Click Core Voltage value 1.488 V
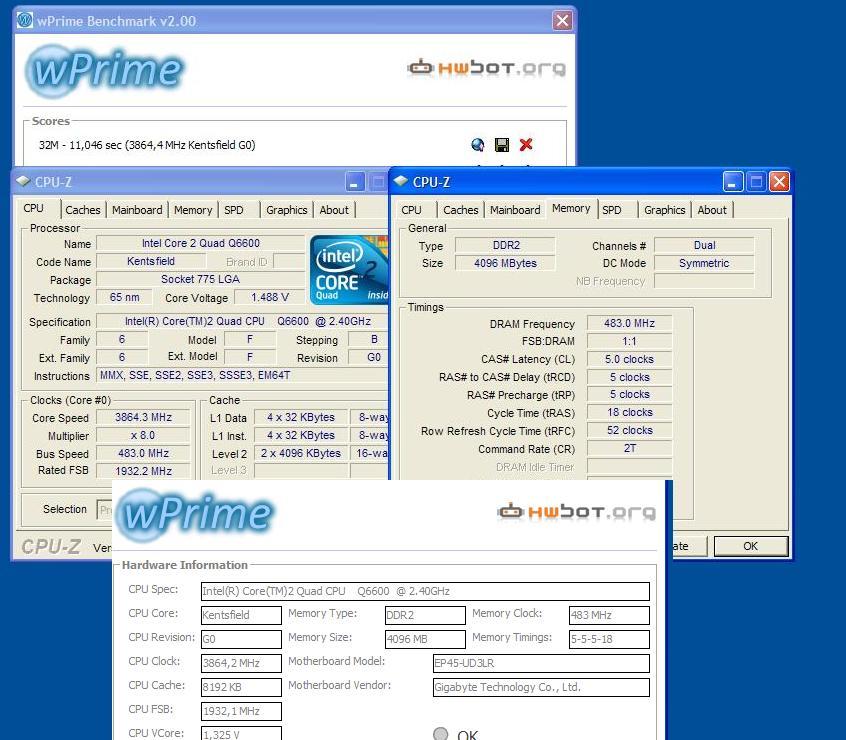The height and width of the screenshot is (740, 846). point(270,297)
